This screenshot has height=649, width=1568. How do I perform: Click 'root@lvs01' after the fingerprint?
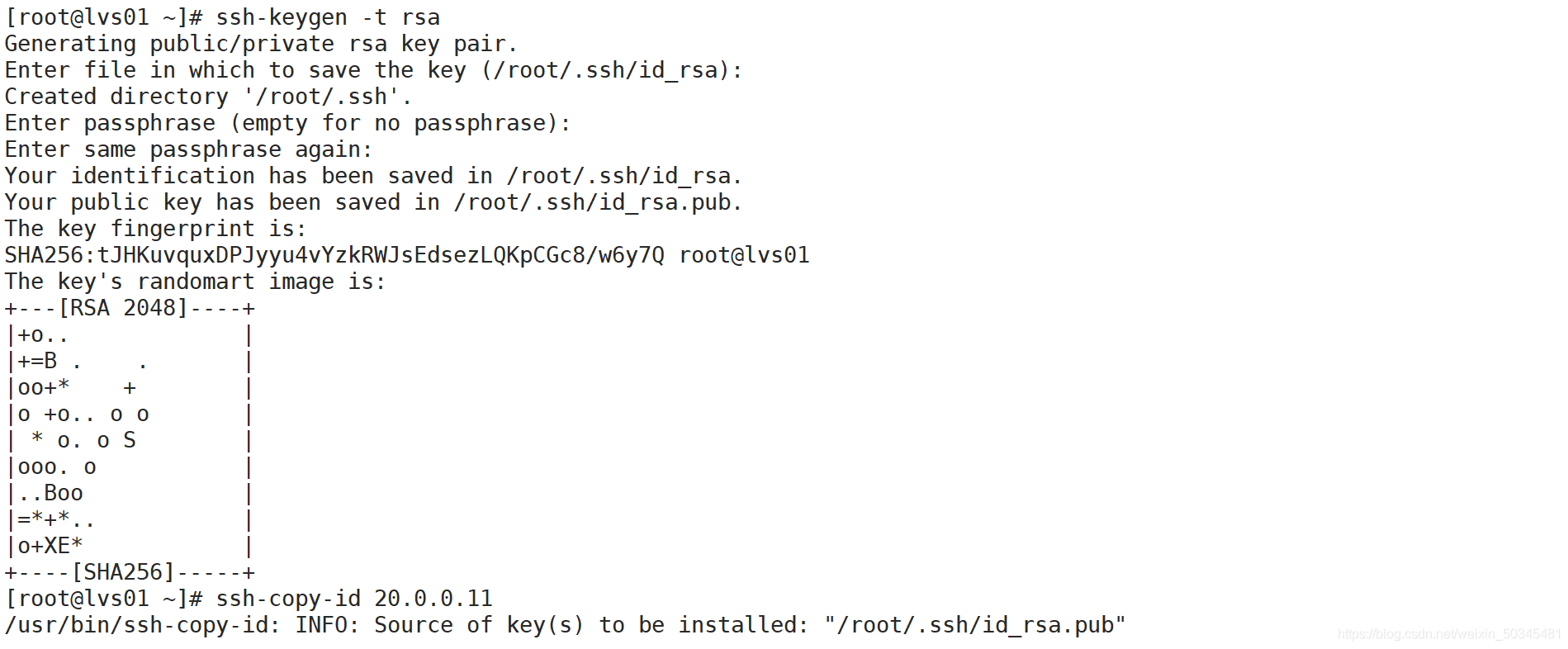point(744,255)
